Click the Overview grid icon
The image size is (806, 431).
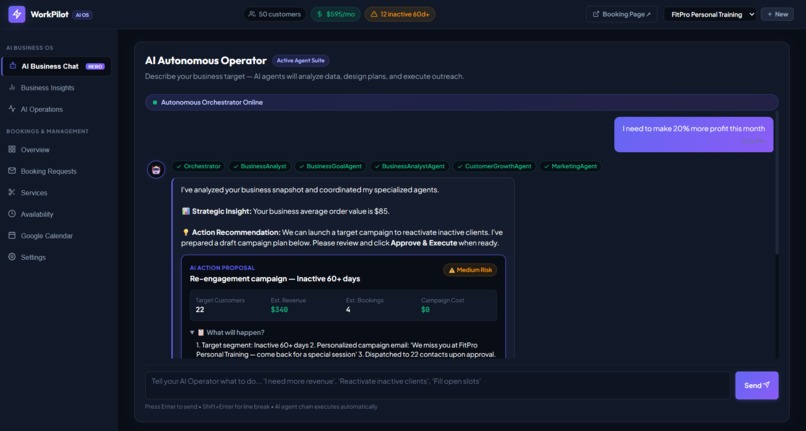point(12,149)
